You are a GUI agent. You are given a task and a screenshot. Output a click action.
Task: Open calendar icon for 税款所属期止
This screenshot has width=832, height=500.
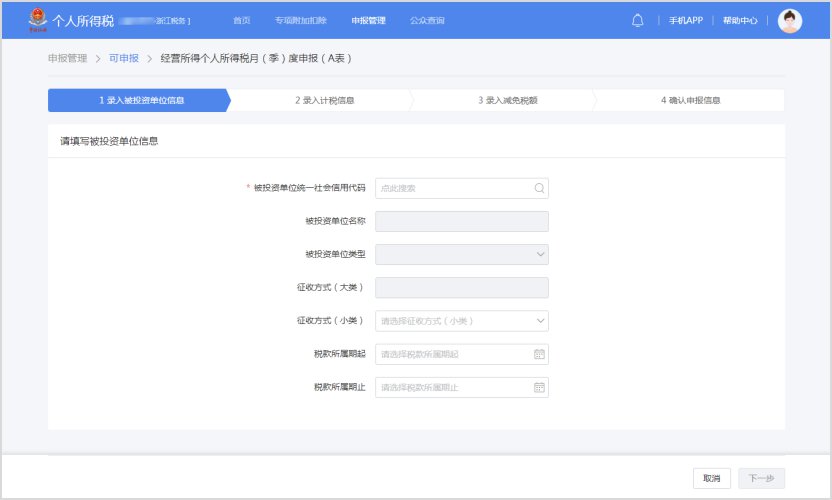click(x=539, y=387)
